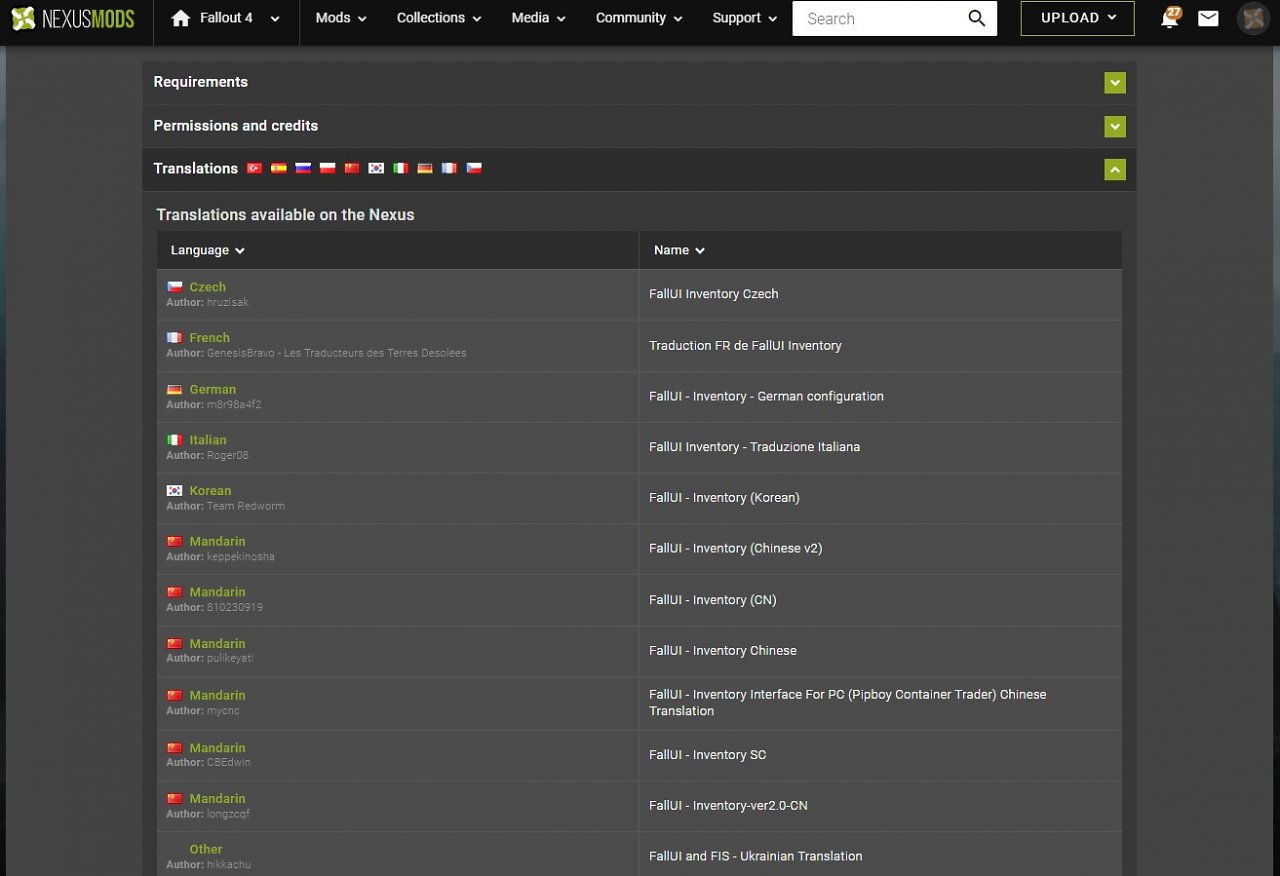Open the messages envelope icon
The height and width of the screenshot is (876, 1280).
point(1208,18)
